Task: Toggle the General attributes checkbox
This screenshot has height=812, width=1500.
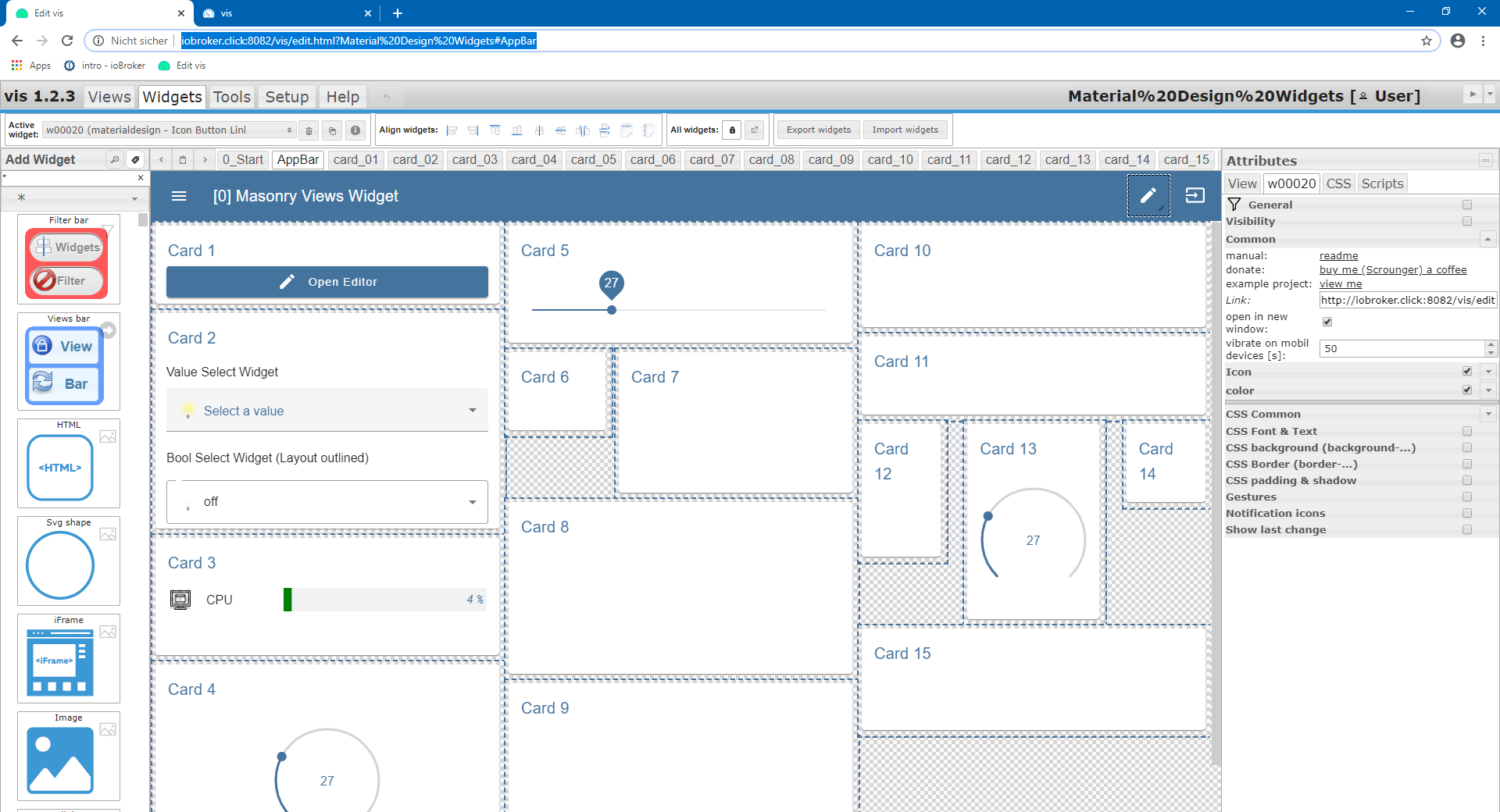Action: [1467, 205]
